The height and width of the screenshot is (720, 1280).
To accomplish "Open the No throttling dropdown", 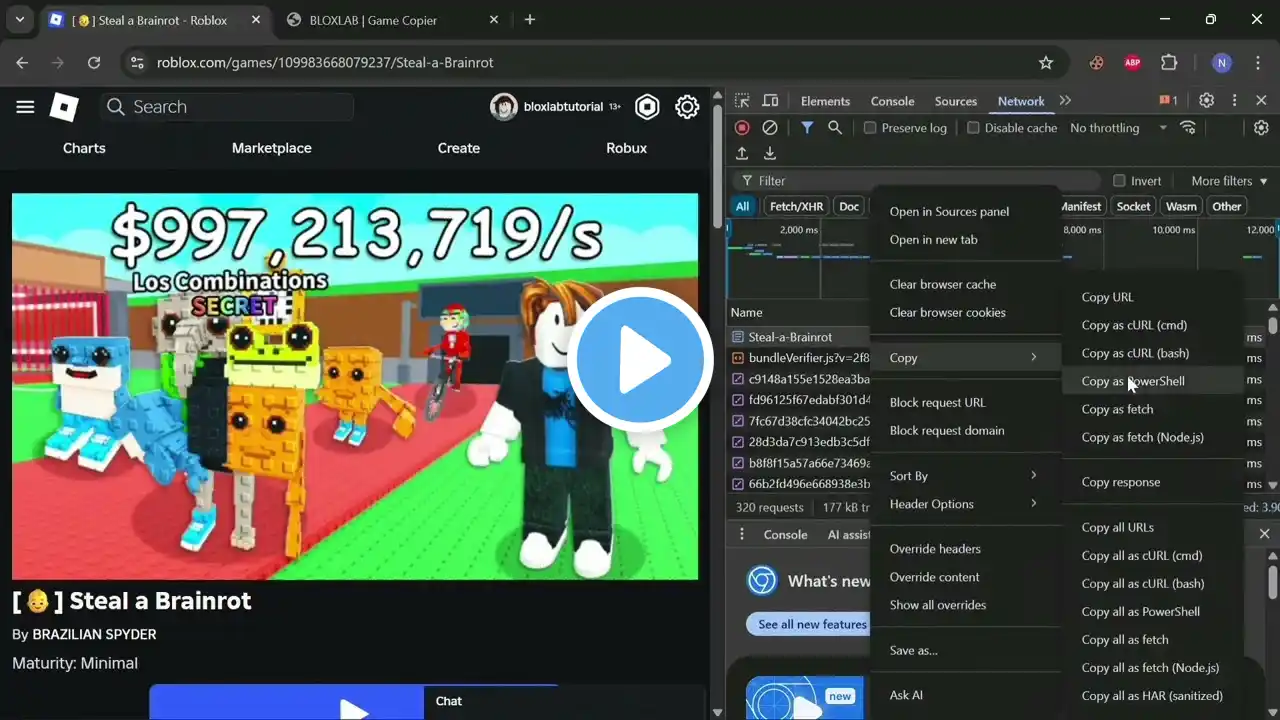I will pyautogui.click(x=1118, y=128).
